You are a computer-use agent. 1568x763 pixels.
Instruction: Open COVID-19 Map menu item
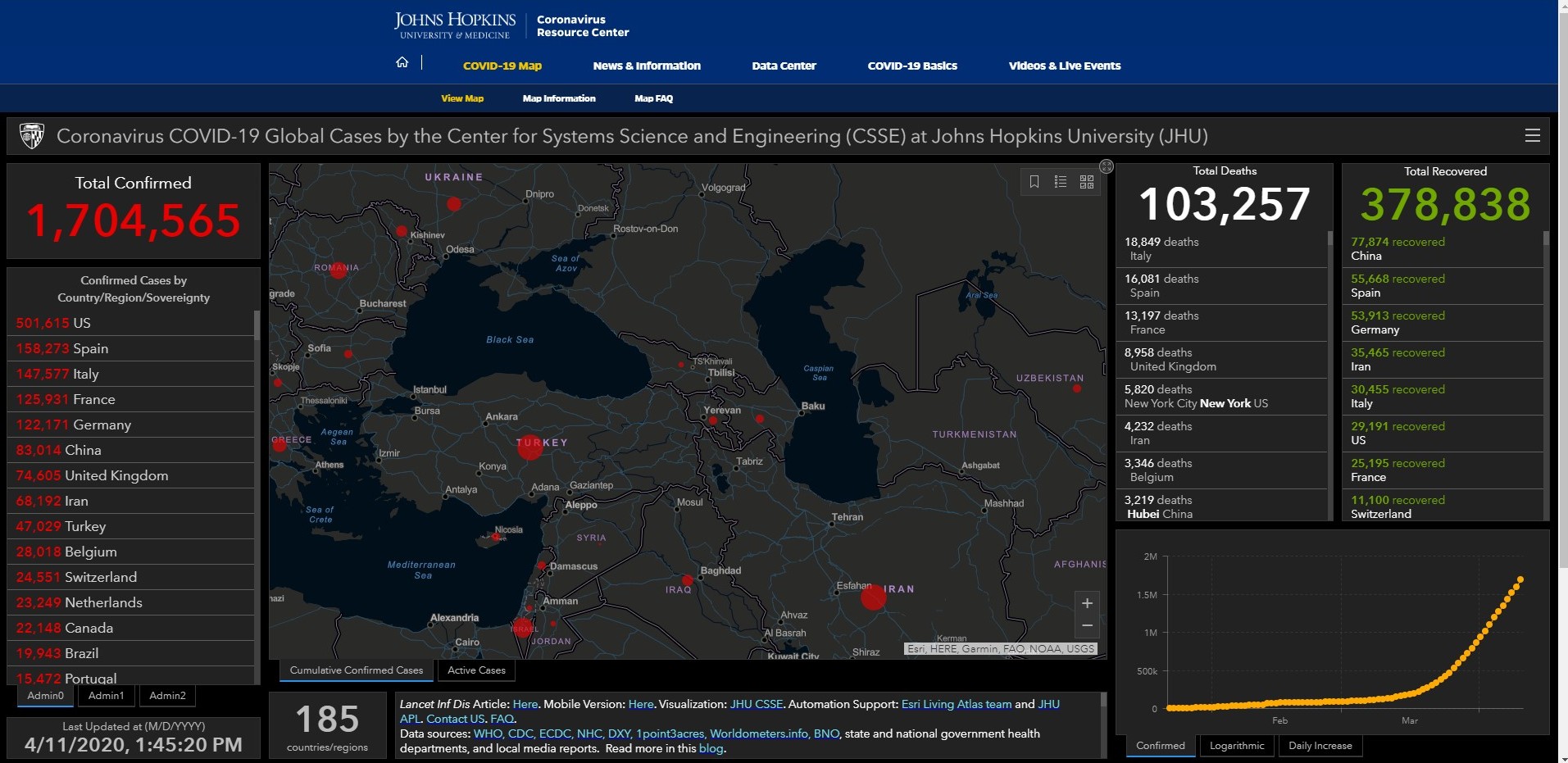pyautogui.click(x=502, y=66)
